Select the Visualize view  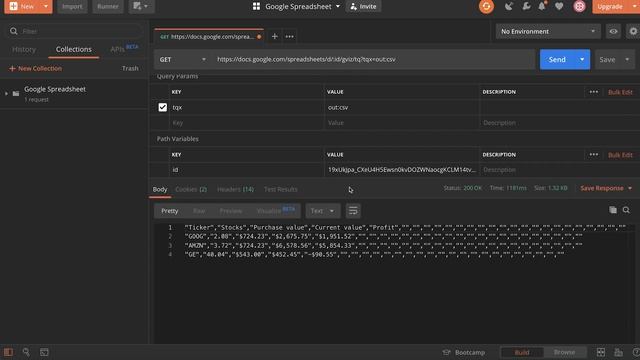click(x=276, y=211)
